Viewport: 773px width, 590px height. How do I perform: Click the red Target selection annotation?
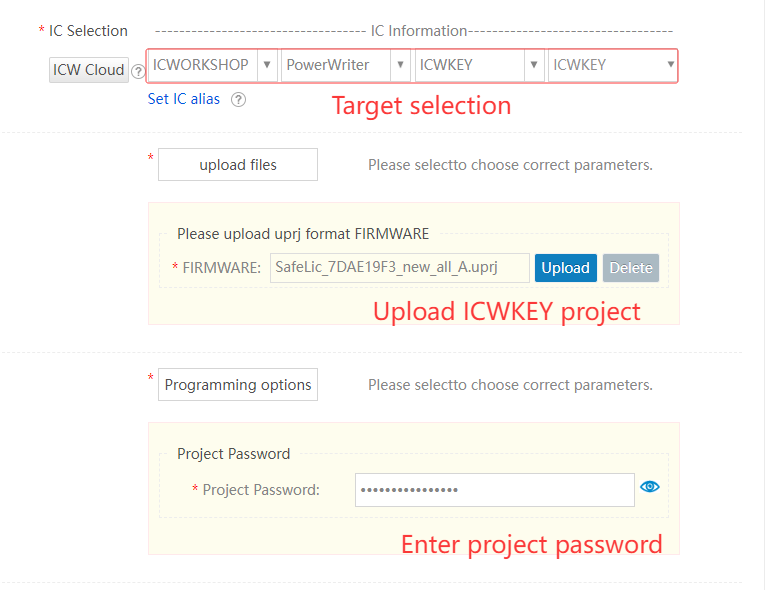[421, 105]
